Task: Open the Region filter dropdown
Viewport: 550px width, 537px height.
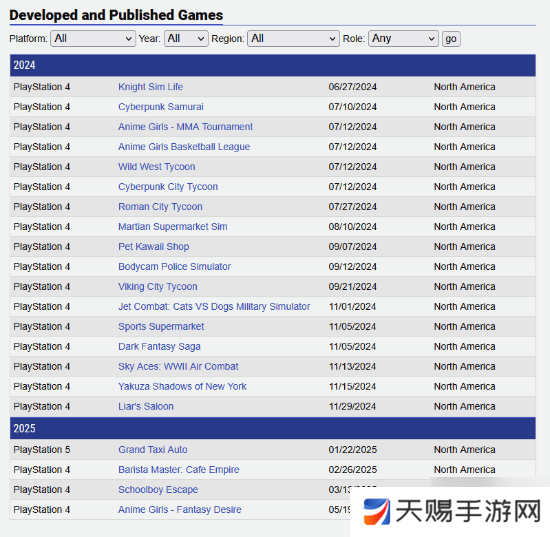Action: [x=293, y=39]
